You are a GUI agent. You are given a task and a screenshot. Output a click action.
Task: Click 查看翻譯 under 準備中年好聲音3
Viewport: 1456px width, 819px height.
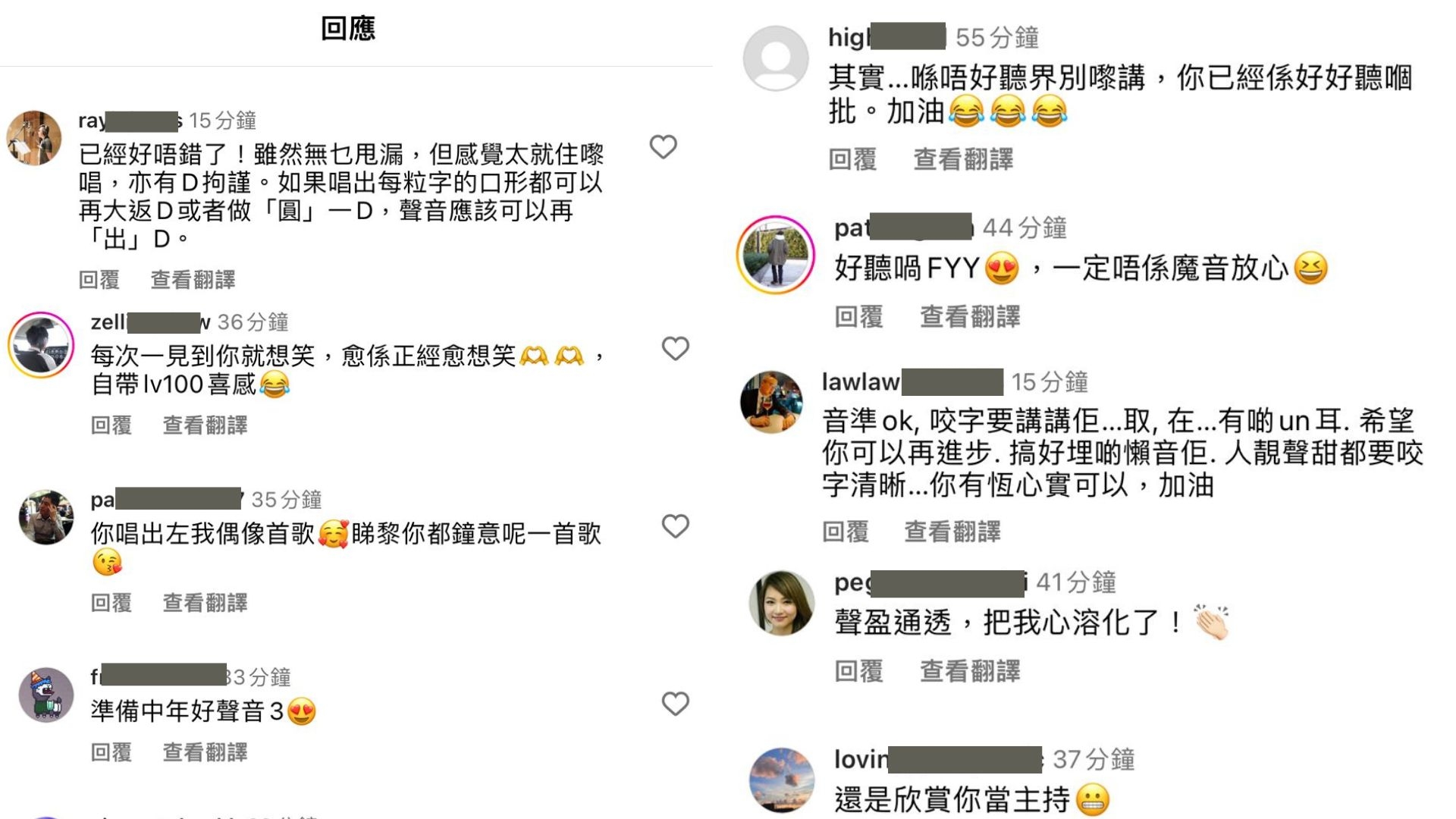[x=206, y=753]
